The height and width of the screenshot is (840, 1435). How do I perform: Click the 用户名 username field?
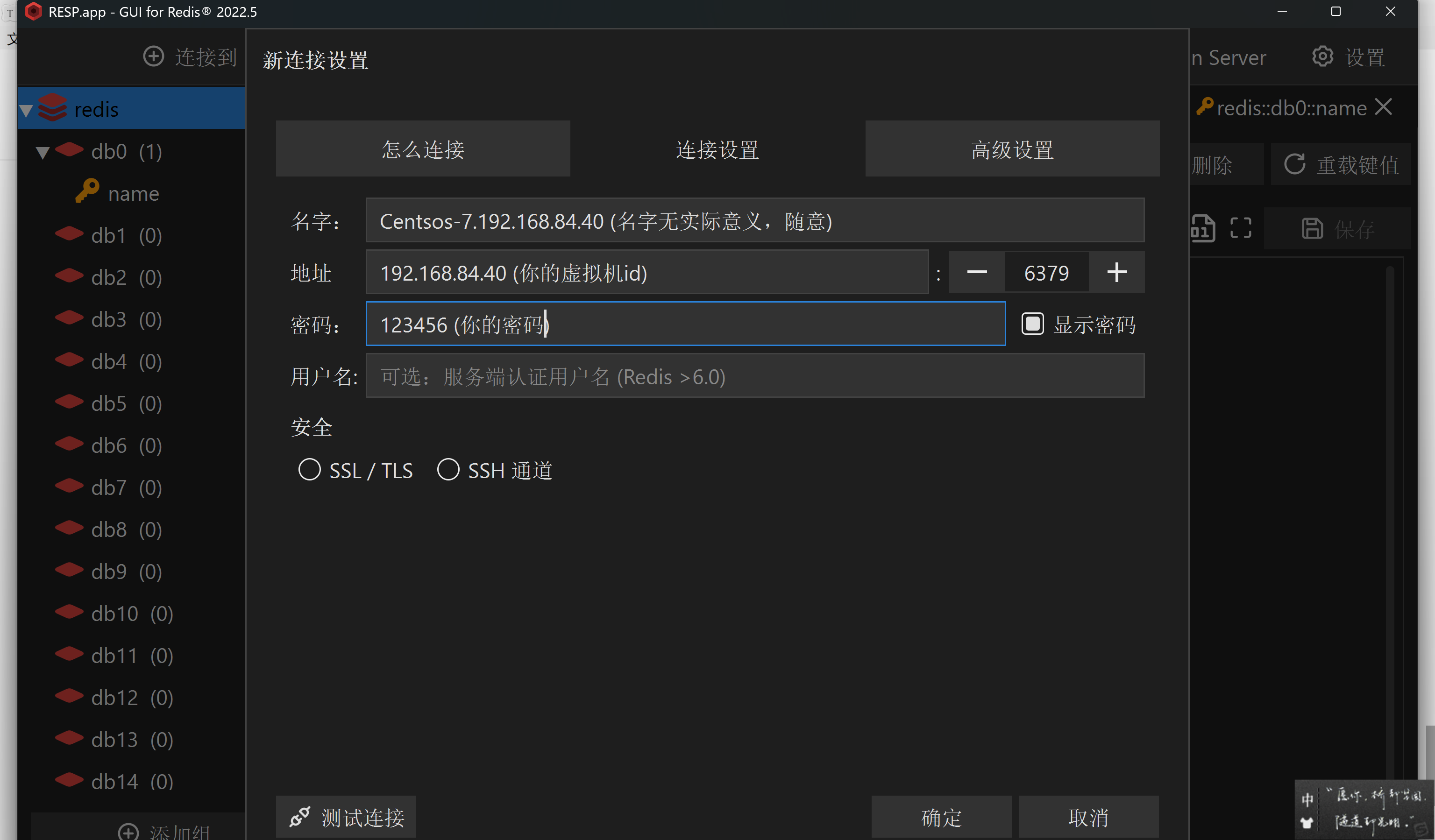click(754, 375)
